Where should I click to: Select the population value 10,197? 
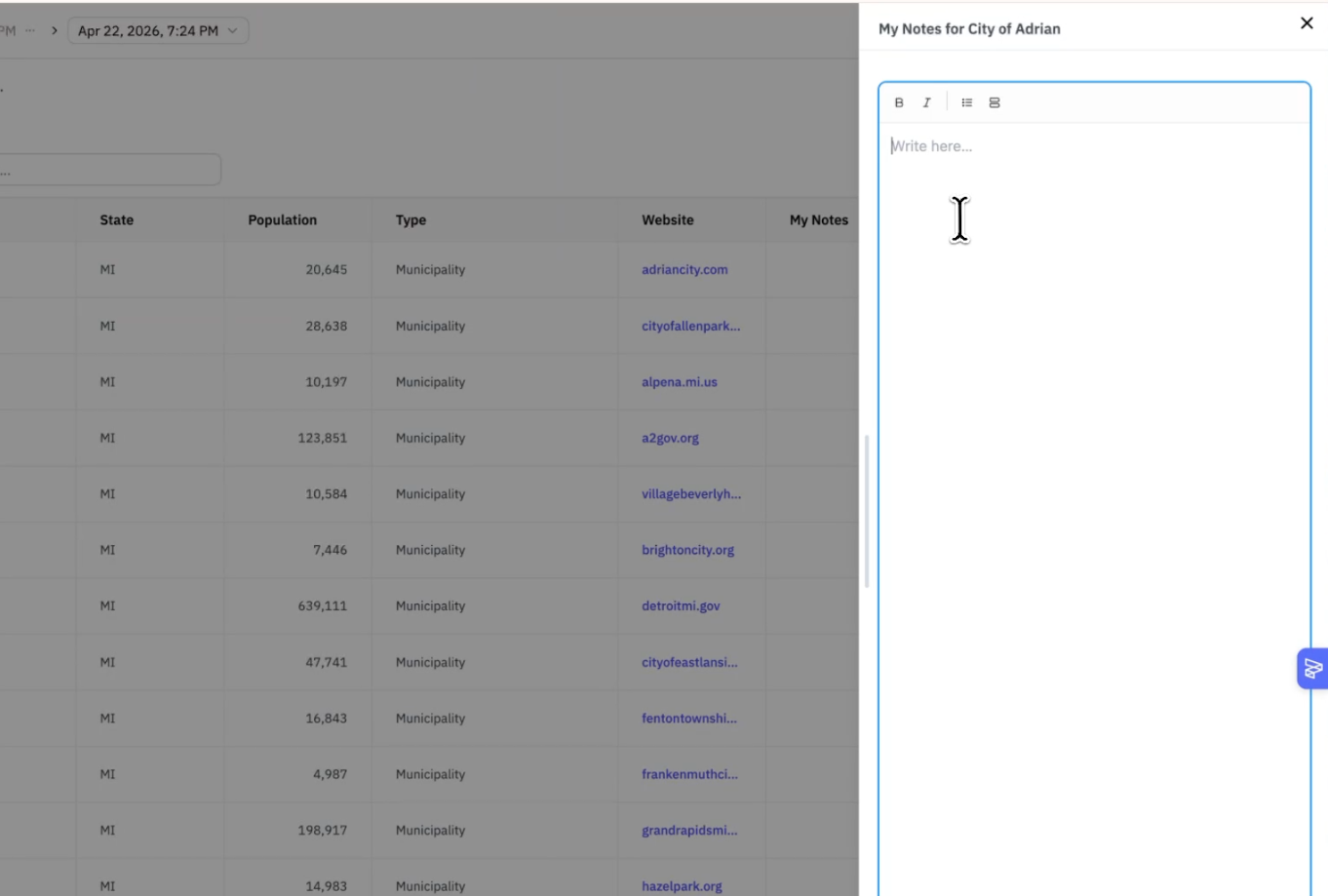click(326, 382)
